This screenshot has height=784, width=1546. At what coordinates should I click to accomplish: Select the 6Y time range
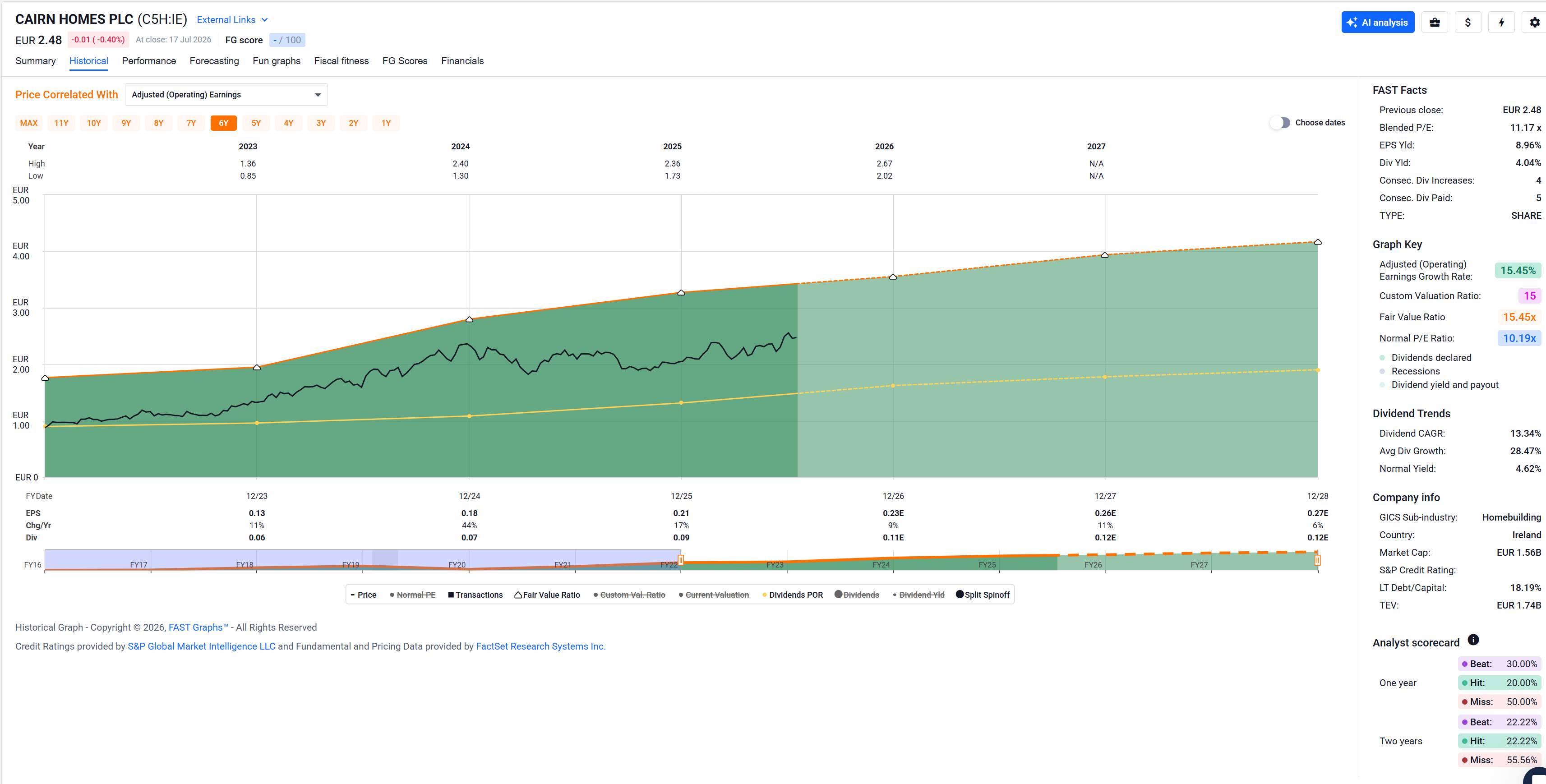pyautogui.click(x=224, y=123)
